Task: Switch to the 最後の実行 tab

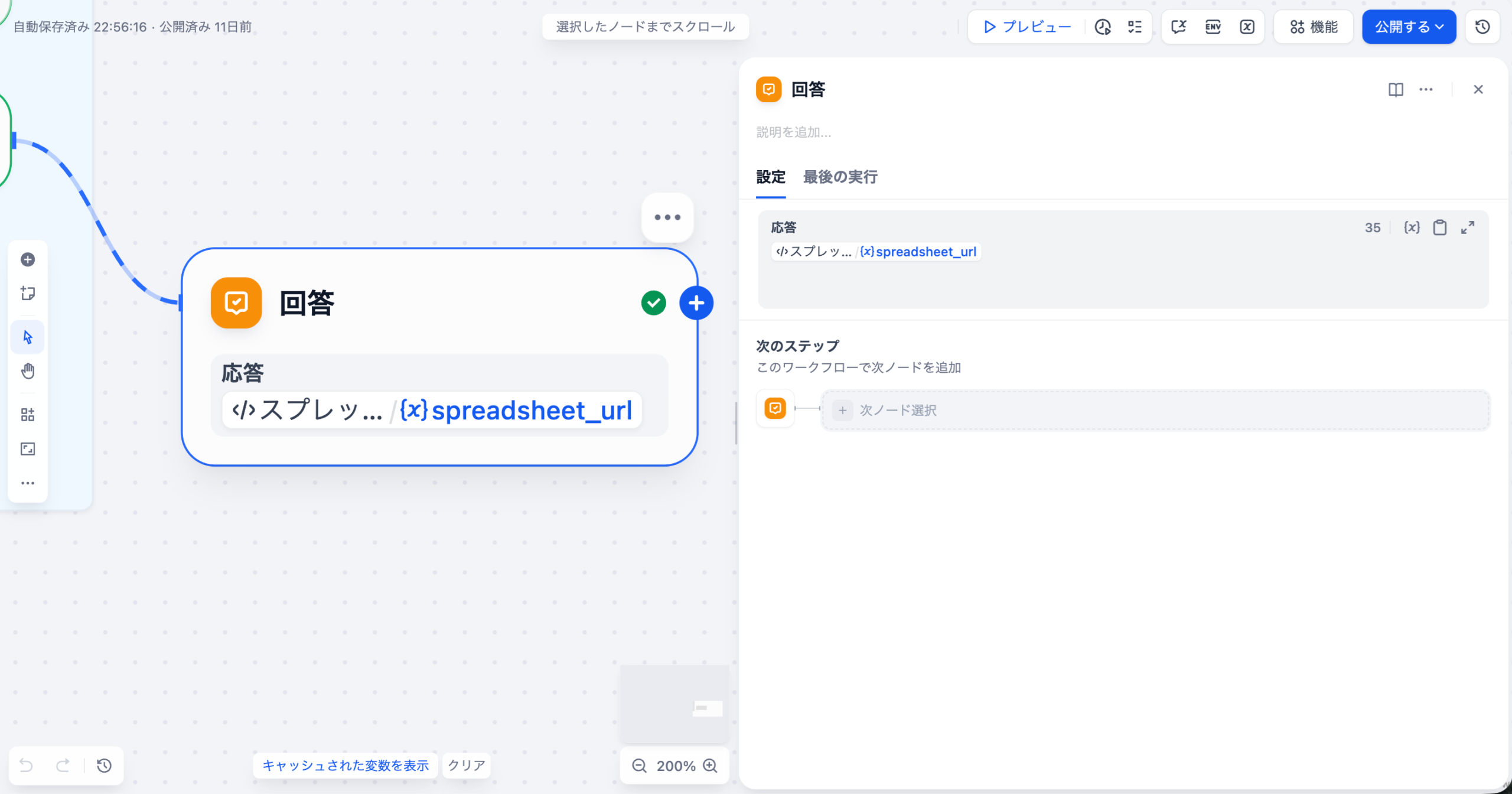Action: click(x=840, y=177)
